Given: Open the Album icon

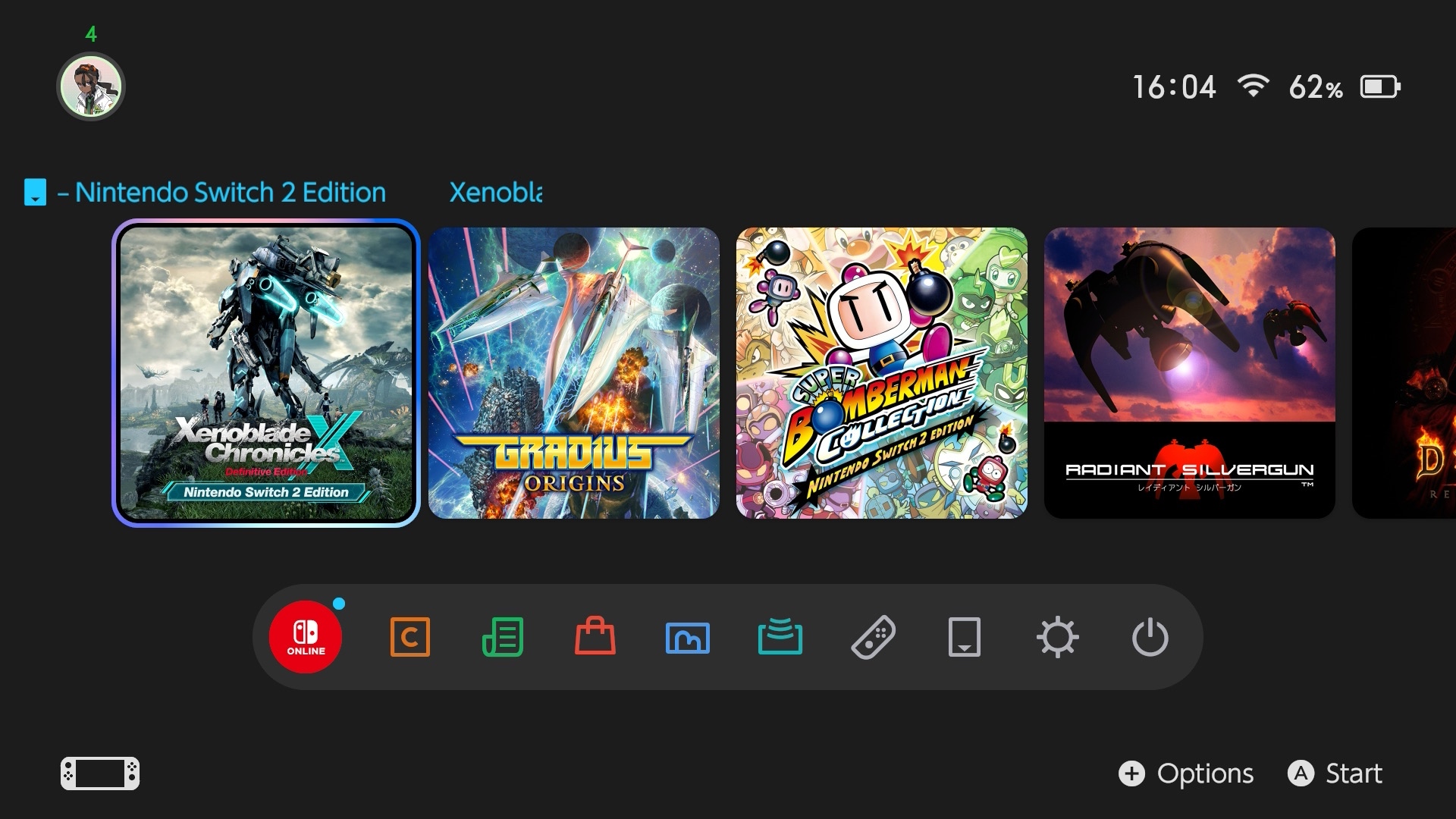Looking at the screenshot, I should (x=688, y=637).
